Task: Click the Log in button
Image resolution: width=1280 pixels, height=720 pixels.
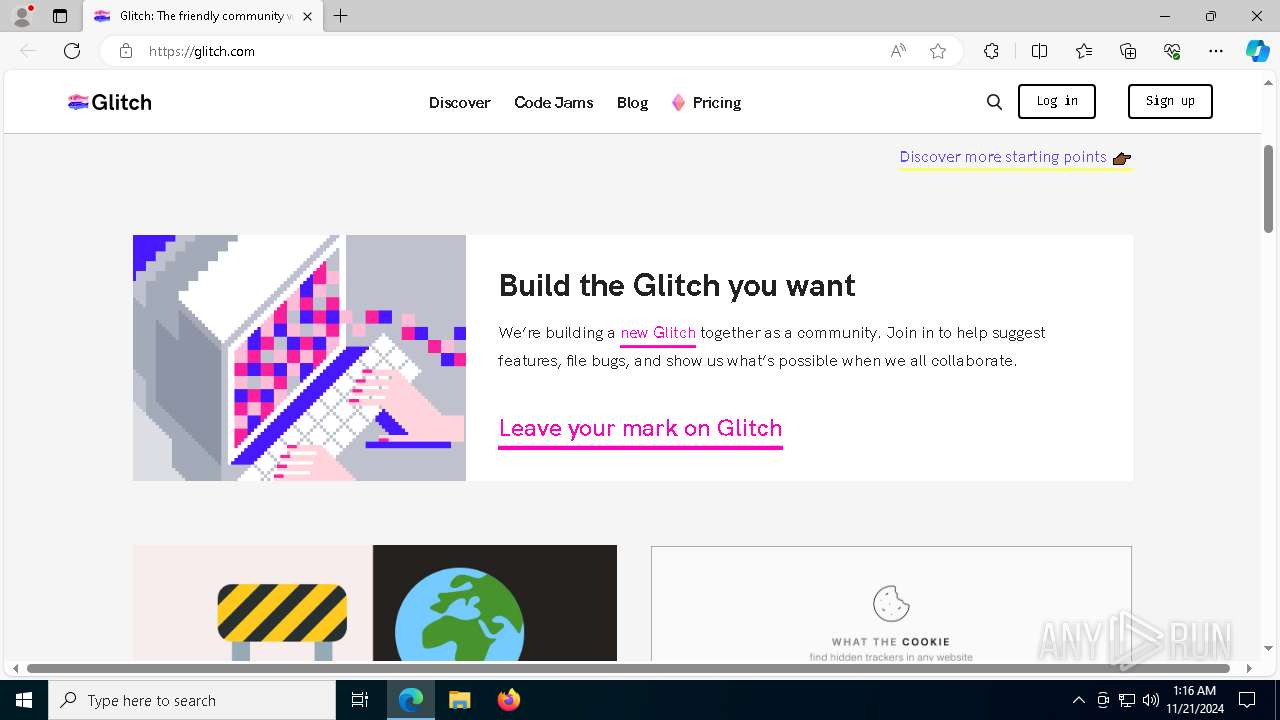Action: tap(1057, 101)
